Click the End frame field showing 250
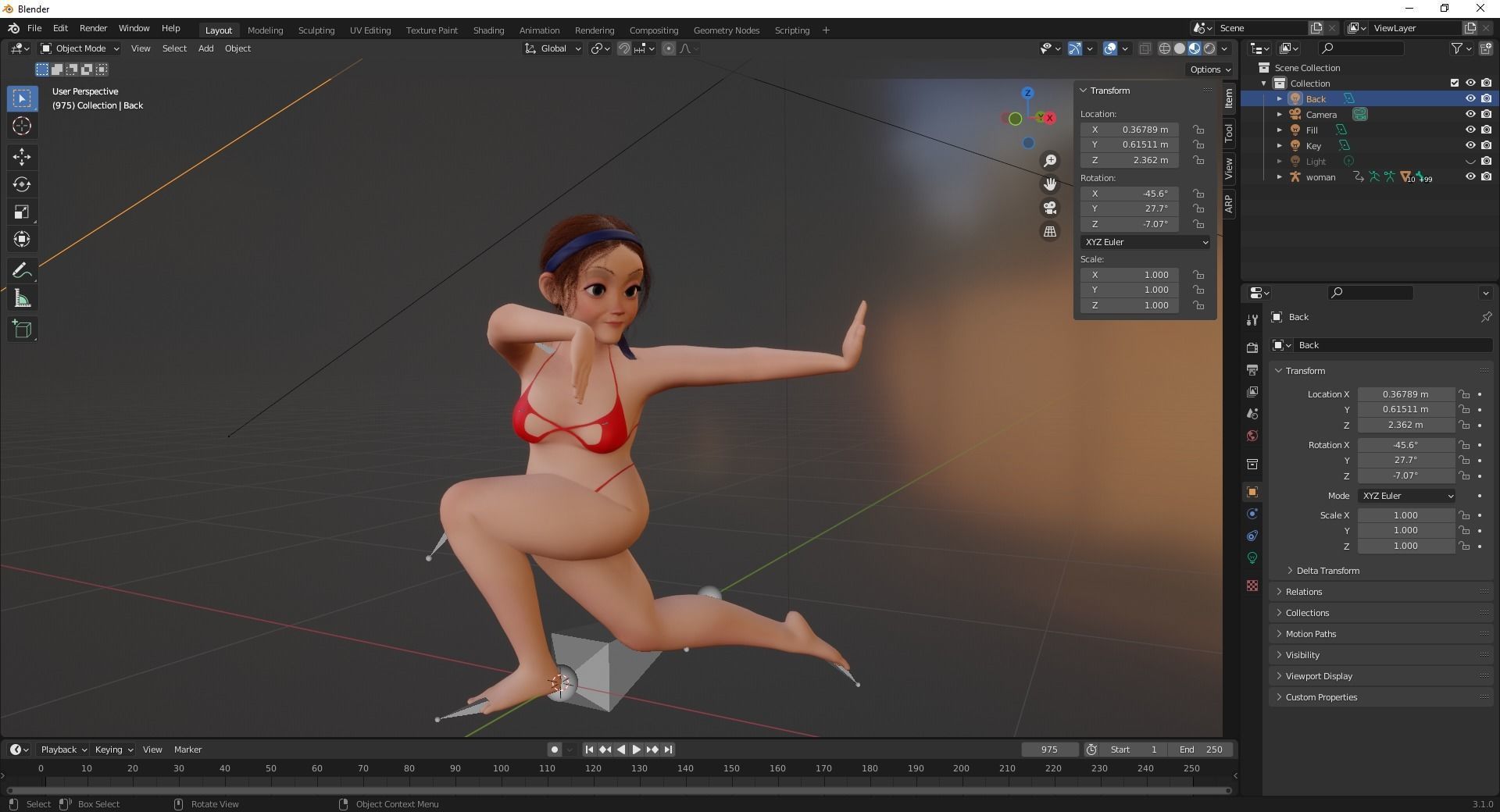1500x812 pixels. coord(1202,750)
